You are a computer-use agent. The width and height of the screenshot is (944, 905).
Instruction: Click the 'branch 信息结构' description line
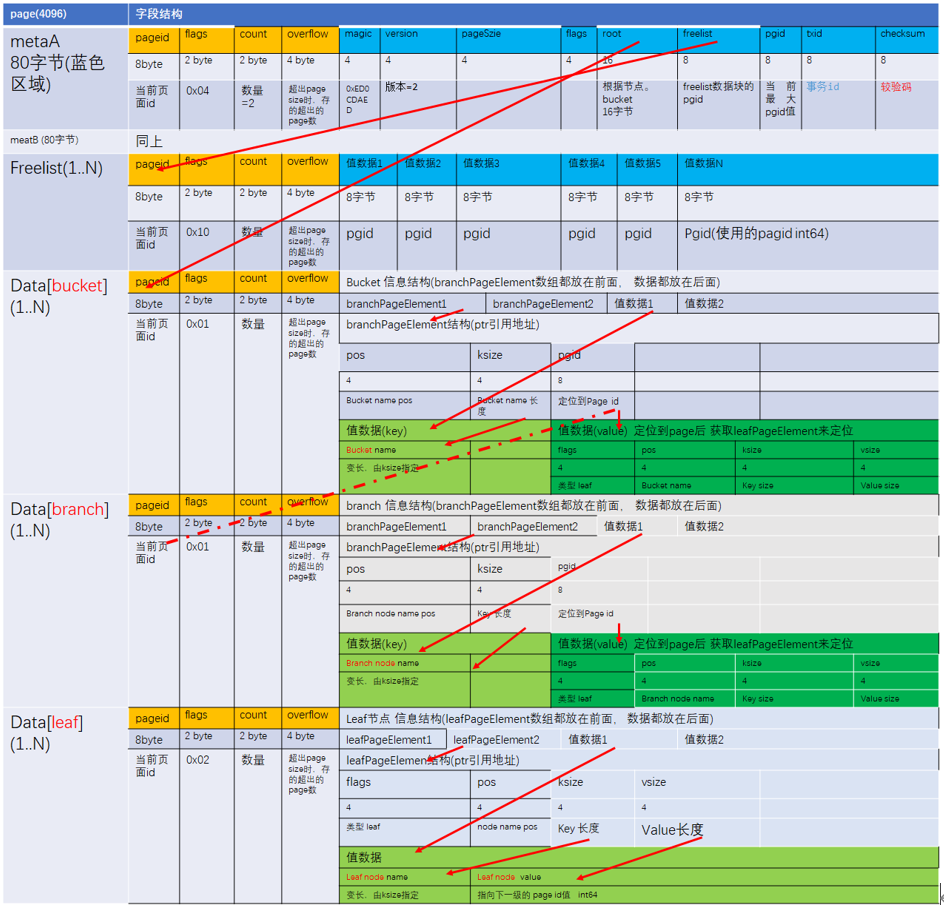pos(639,506)
